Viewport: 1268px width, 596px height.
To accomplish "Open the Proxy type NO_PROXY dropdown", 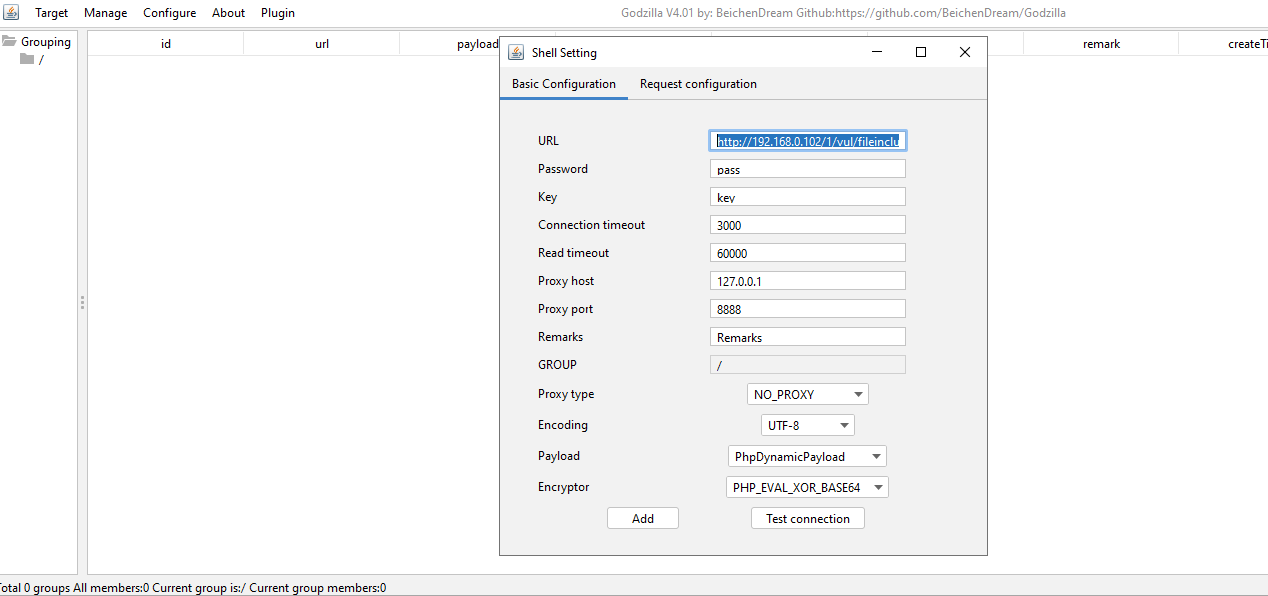I will tap(808, 394).
